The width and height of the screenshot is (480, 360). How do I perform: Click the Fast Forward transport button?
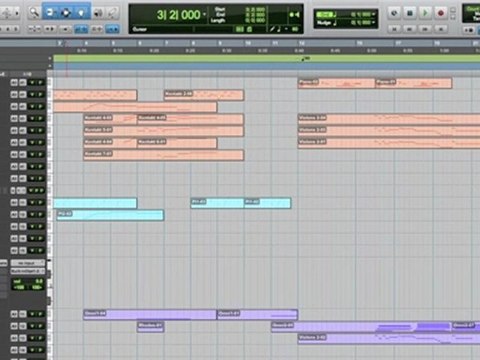[425, 29]
